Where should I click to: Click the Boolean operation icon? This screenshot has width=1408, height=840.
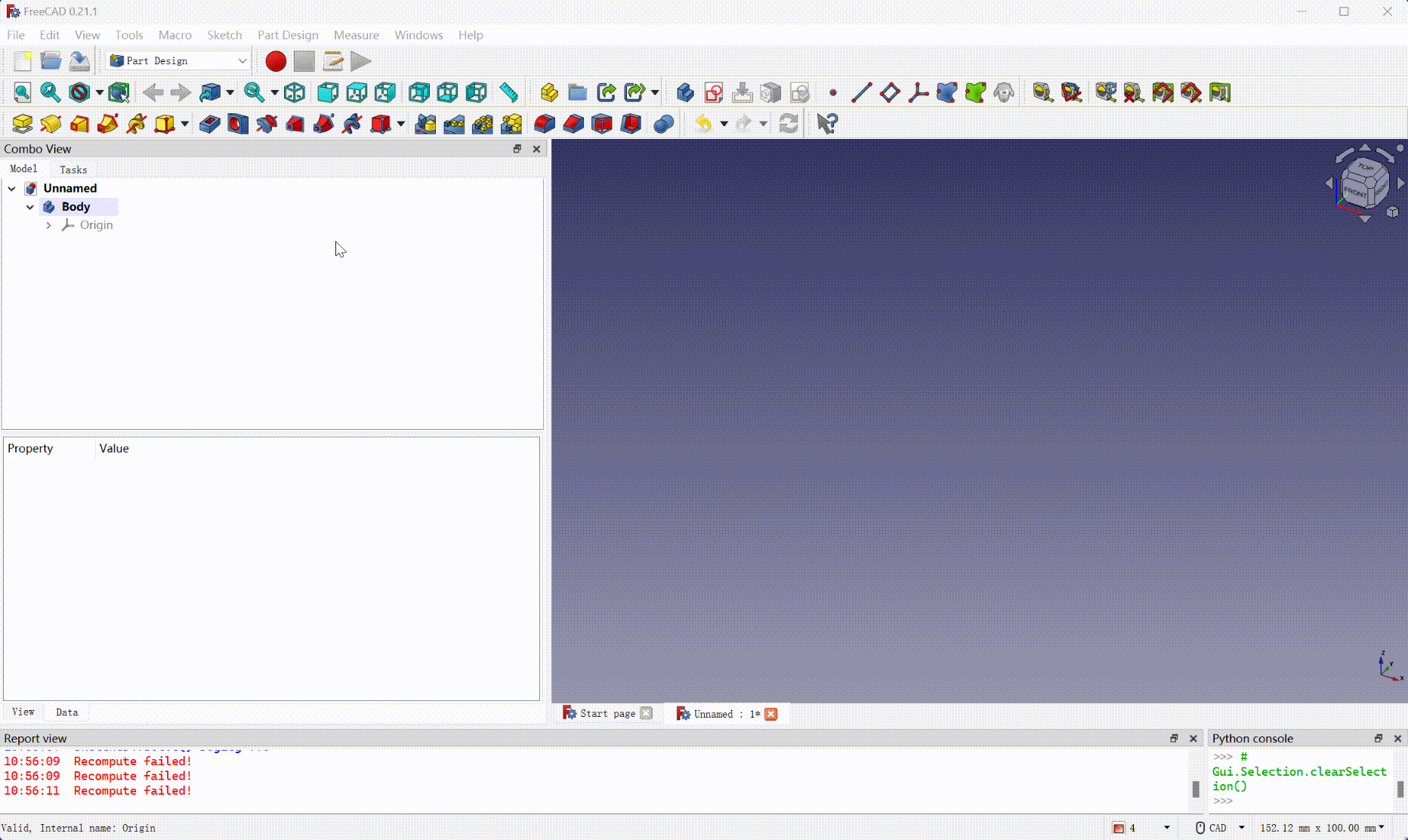[x=663, y=124]
